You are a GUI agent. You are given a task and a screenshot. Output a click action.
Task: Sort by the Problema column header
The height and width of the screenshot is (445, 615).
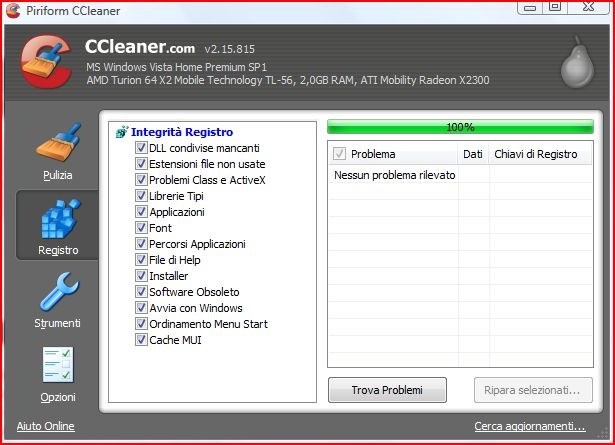point(393,154)
